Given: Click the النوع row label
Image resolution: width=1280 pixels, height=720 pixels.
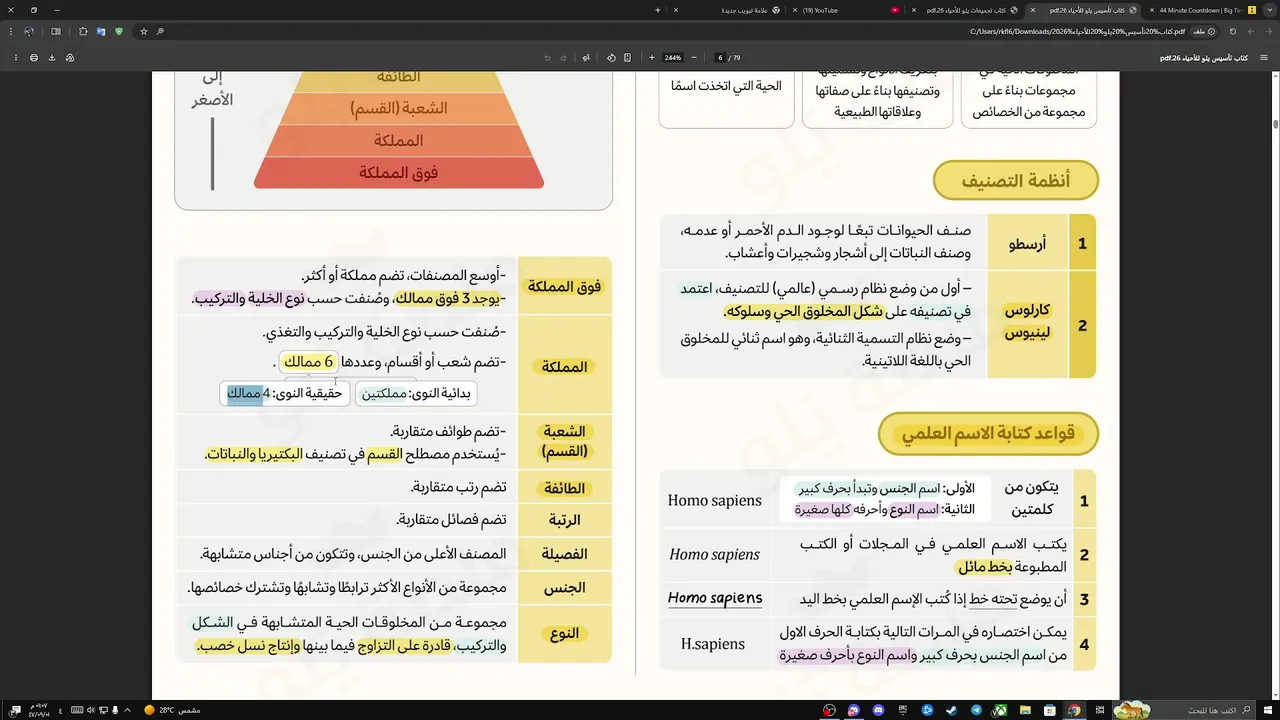Looking at the screenshot, I should [x=564, y=633].
